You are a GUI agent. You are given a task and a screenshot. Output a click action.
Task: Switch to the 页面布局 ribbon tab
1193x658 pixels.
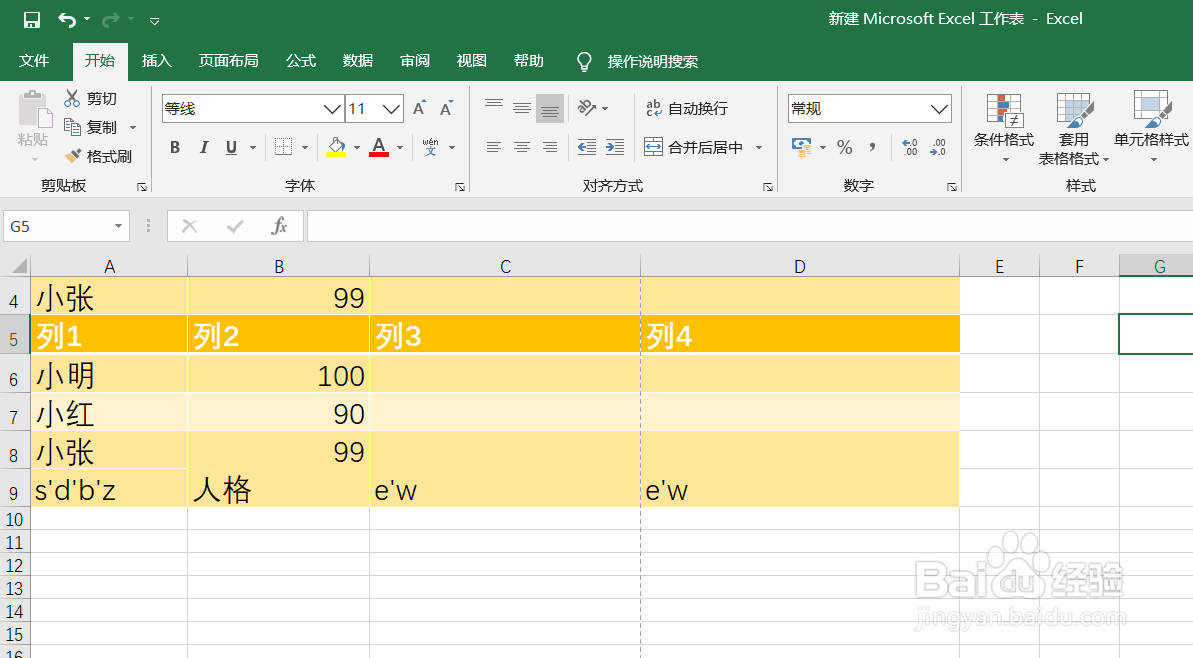pyautogui.click(x=228, y=61)
